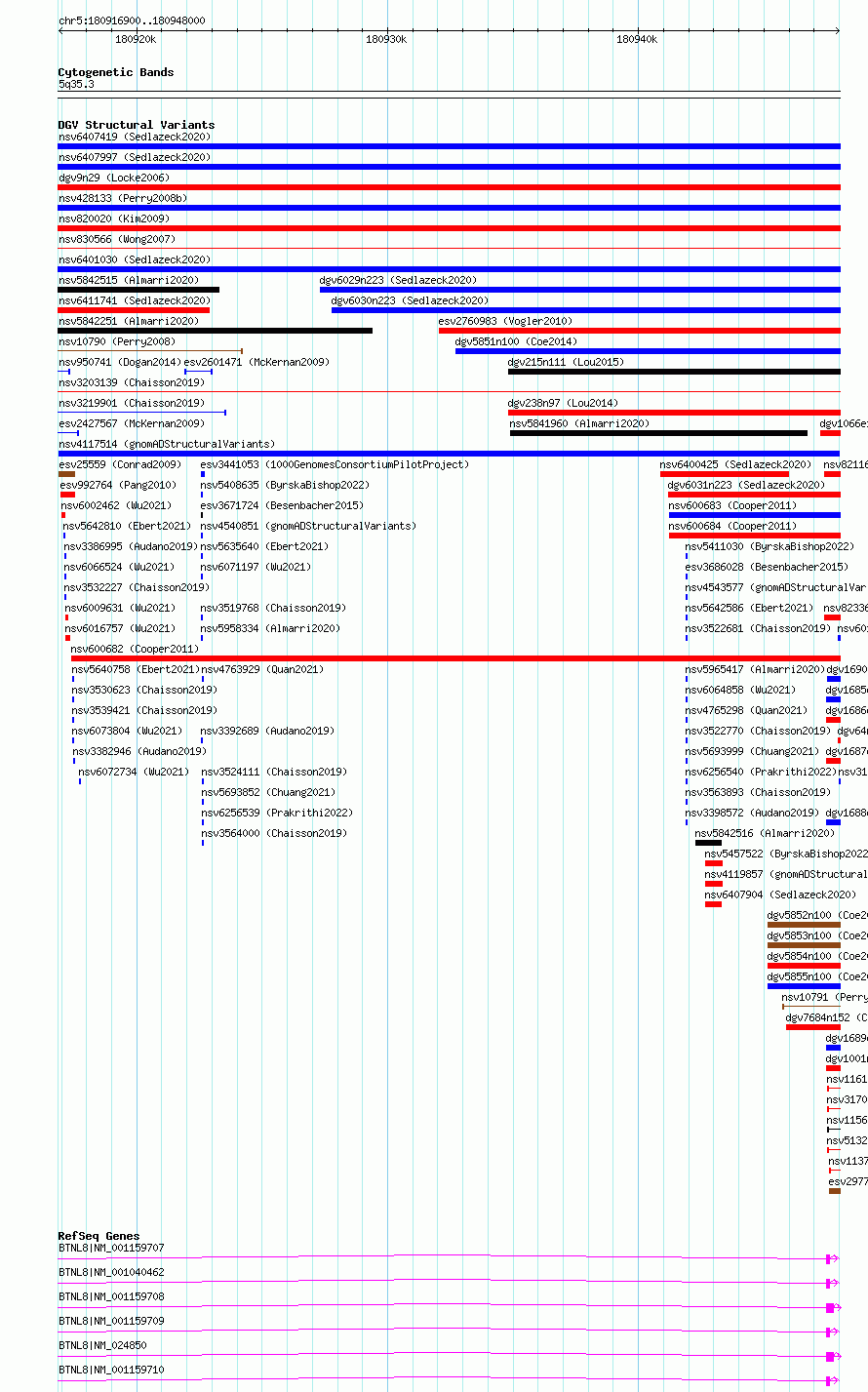Viewport: 868px width, 1392px height.
Task: Select esv3441053 (1000GenomesConsortiumPilotProject) label
Action: click(335, 464)
